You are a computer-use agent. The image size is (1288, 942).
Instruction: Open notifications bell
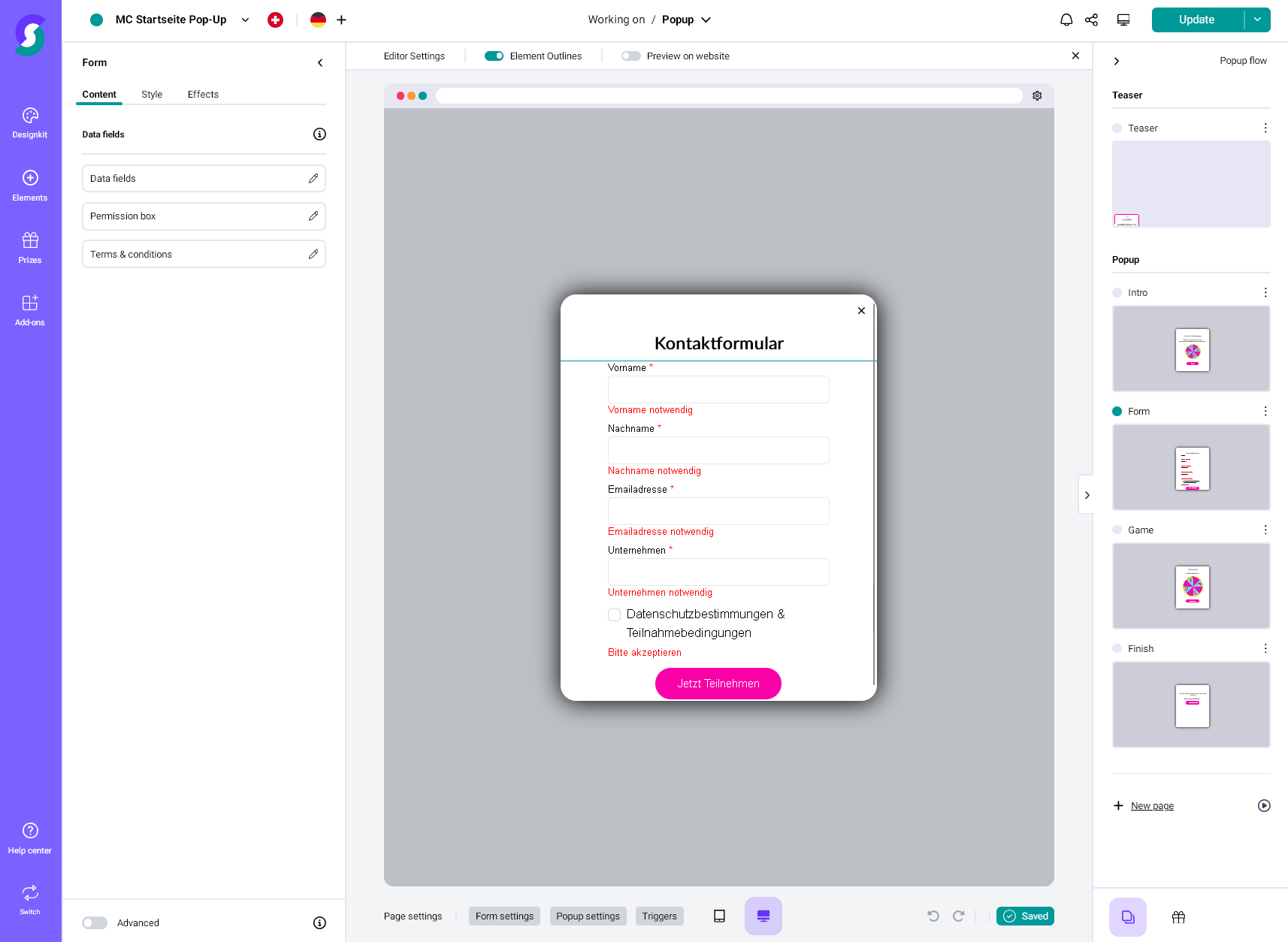click(x=1066, y=20)
